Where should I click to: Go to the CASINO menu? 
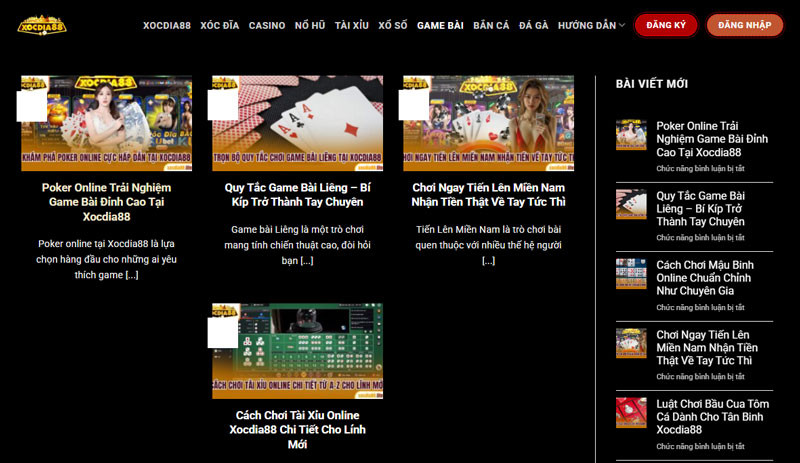tap(267, 26)
